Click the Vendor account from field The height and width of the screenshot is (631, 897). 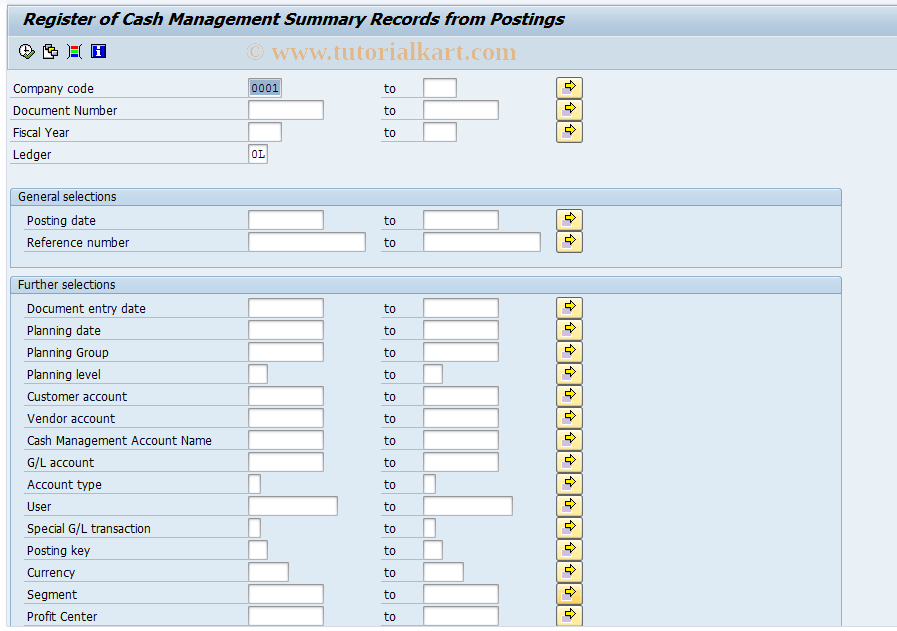pos(286,418)
